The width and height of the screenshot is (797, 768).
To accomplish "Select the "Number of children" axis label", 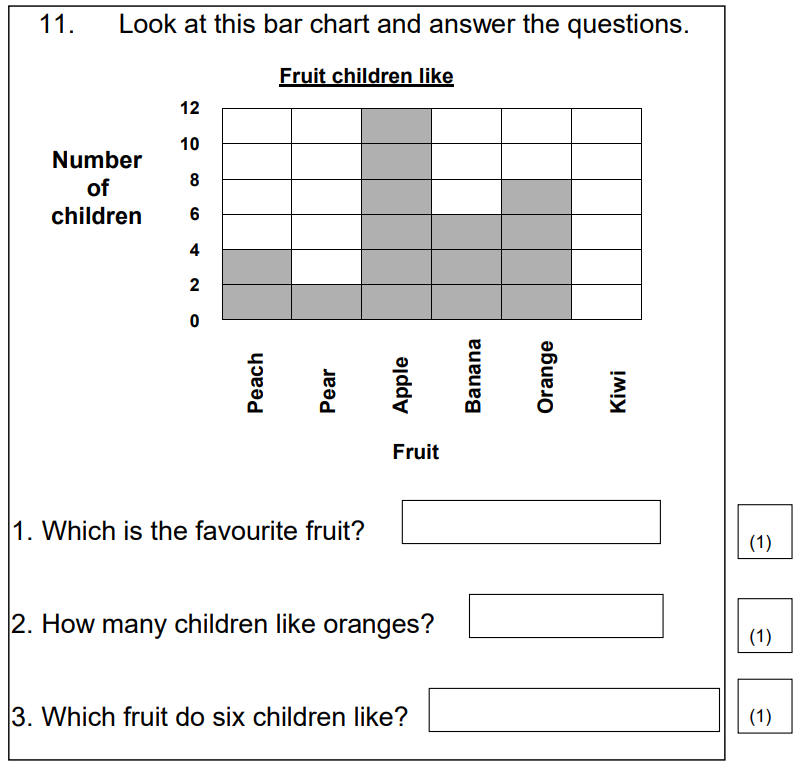I will [97, 188].
